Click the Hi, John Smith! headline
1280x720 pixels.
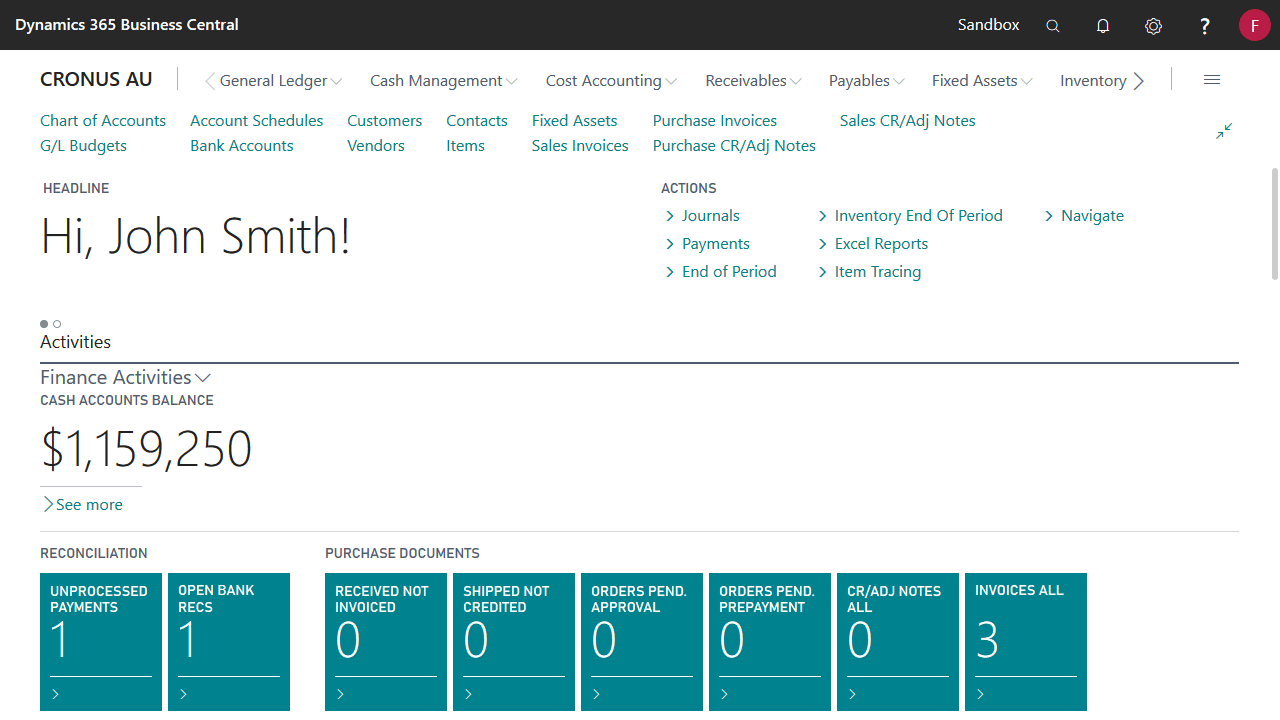(x=195, y=237)
